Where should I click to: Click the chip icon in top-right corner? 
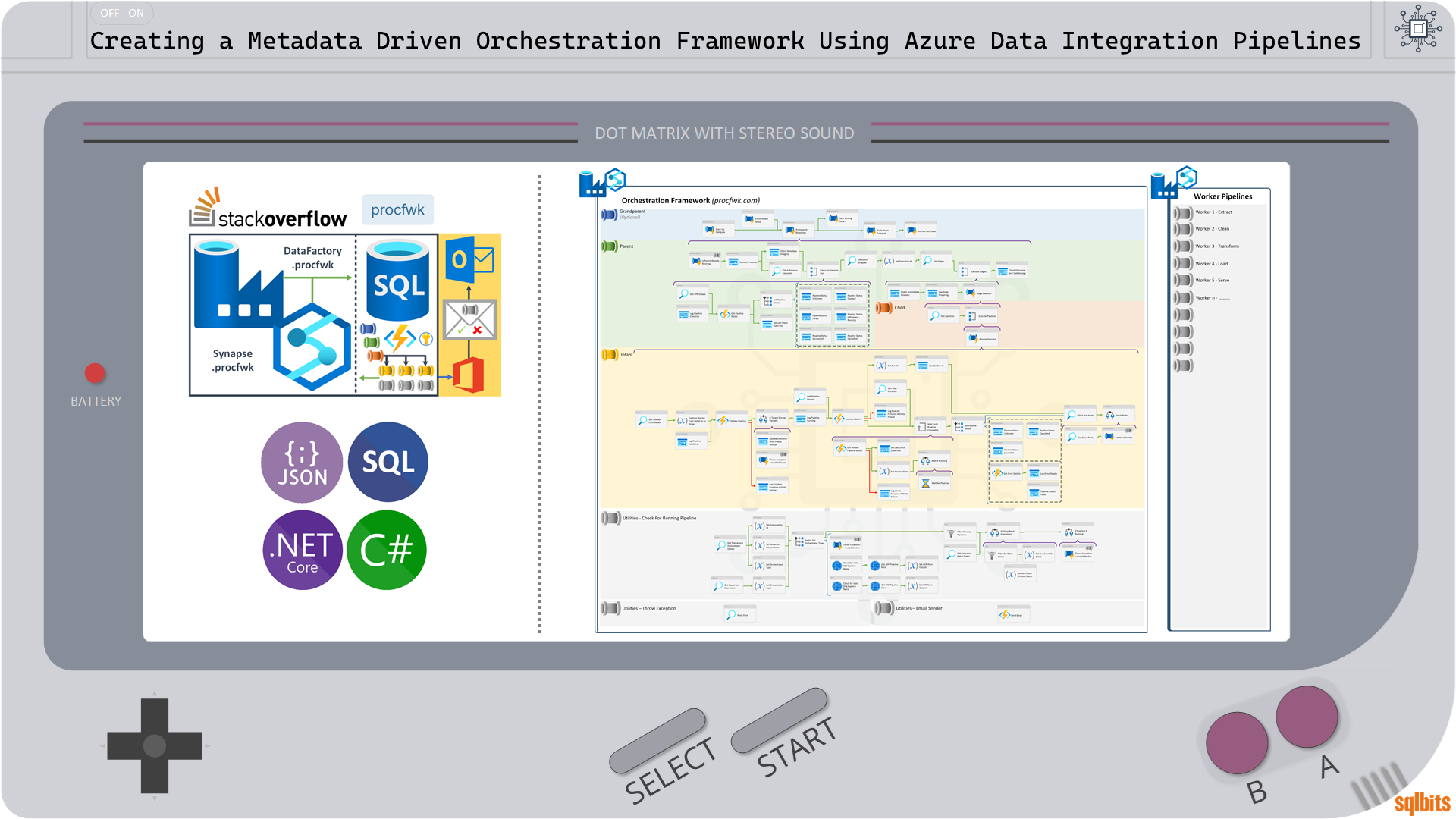tap(1417, 29)
